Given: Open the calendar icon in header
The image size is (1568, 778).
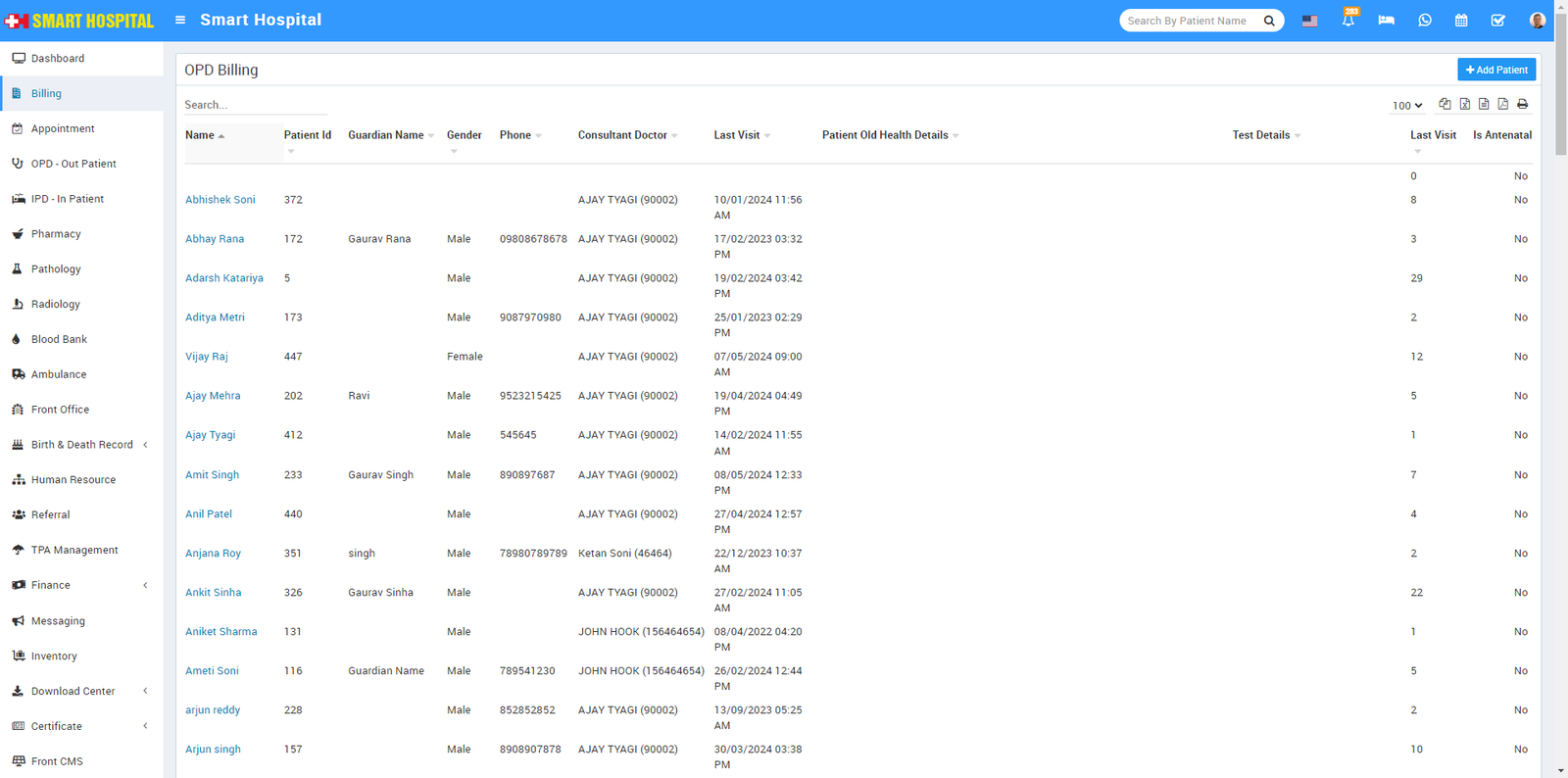Looking at the screenshot, I should (x=1461, y=21).
